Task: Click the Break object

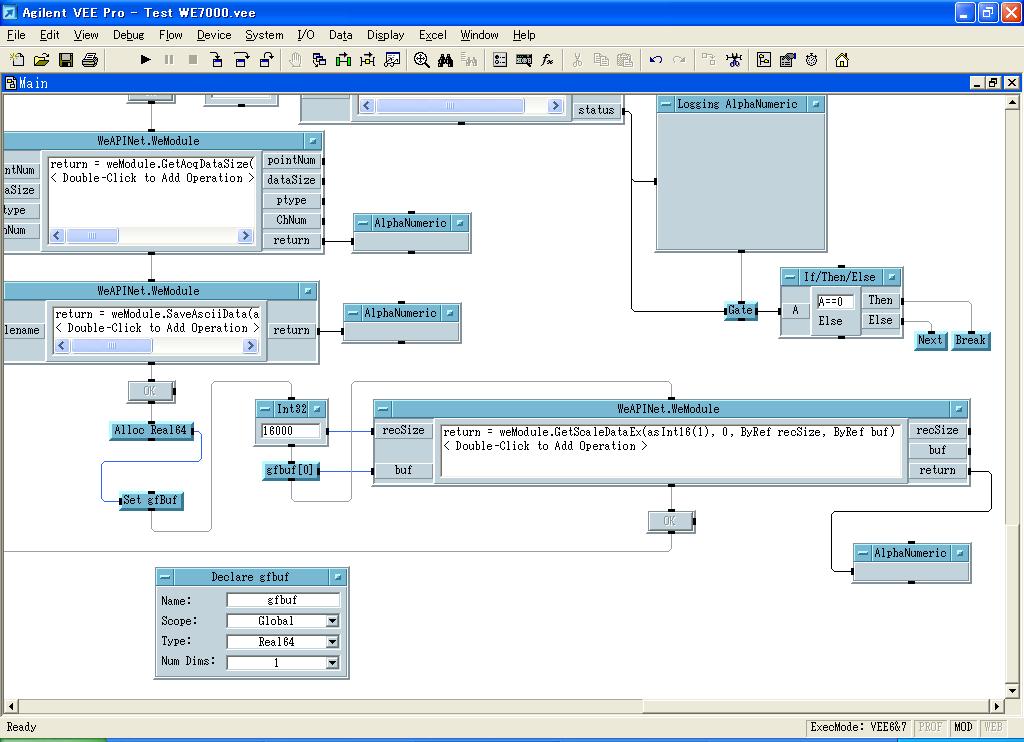Action: click(x=970, y=340)
